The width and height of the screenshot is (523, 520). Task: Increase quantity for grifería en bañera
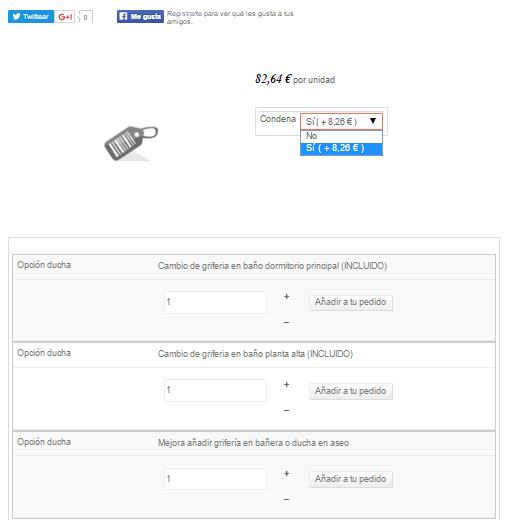click(287, 474)
